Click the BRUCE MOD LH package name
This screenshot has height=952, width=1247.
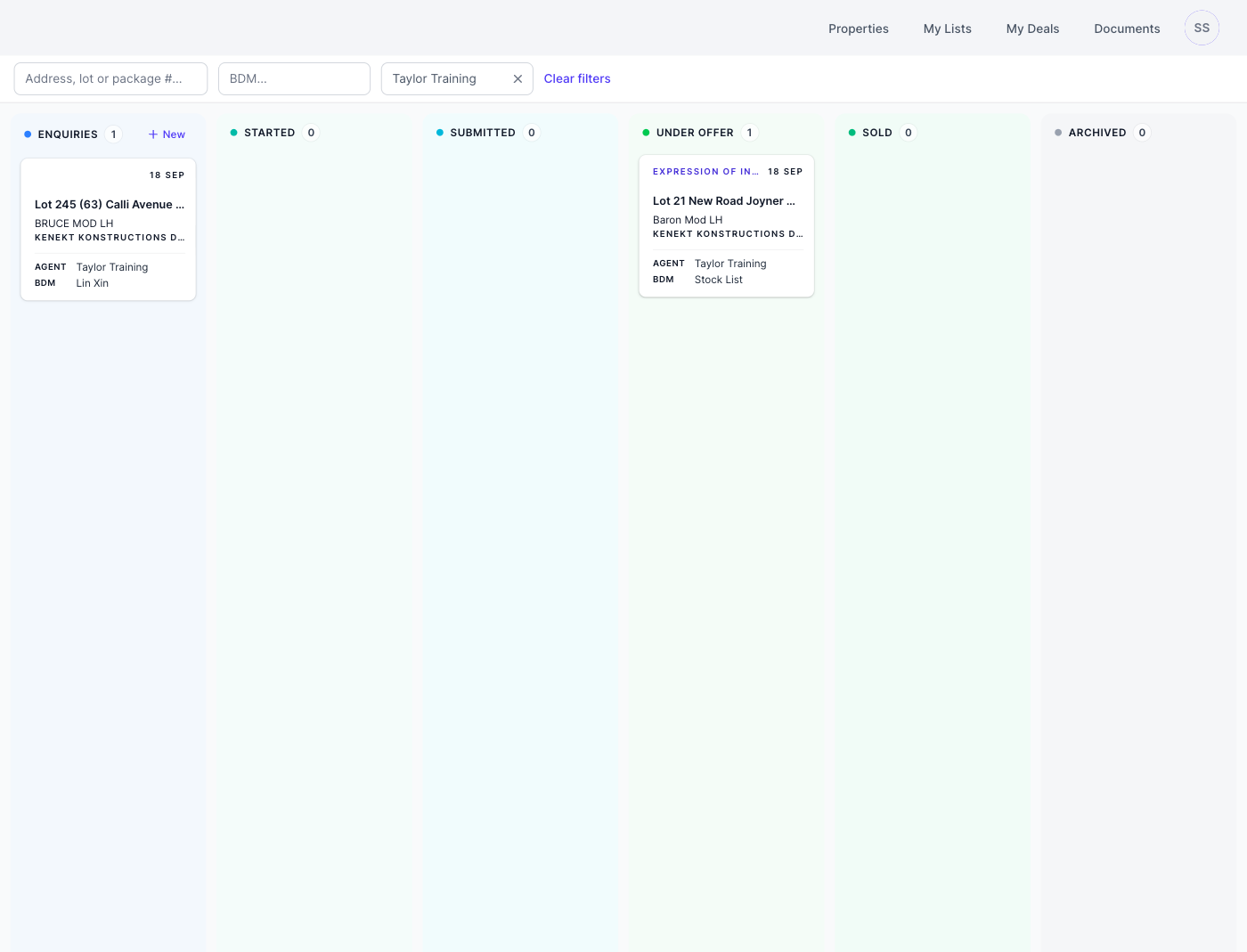[74, 224]
